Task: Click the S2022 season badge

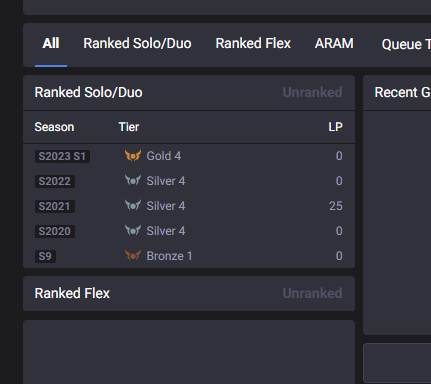Action: 55,181
